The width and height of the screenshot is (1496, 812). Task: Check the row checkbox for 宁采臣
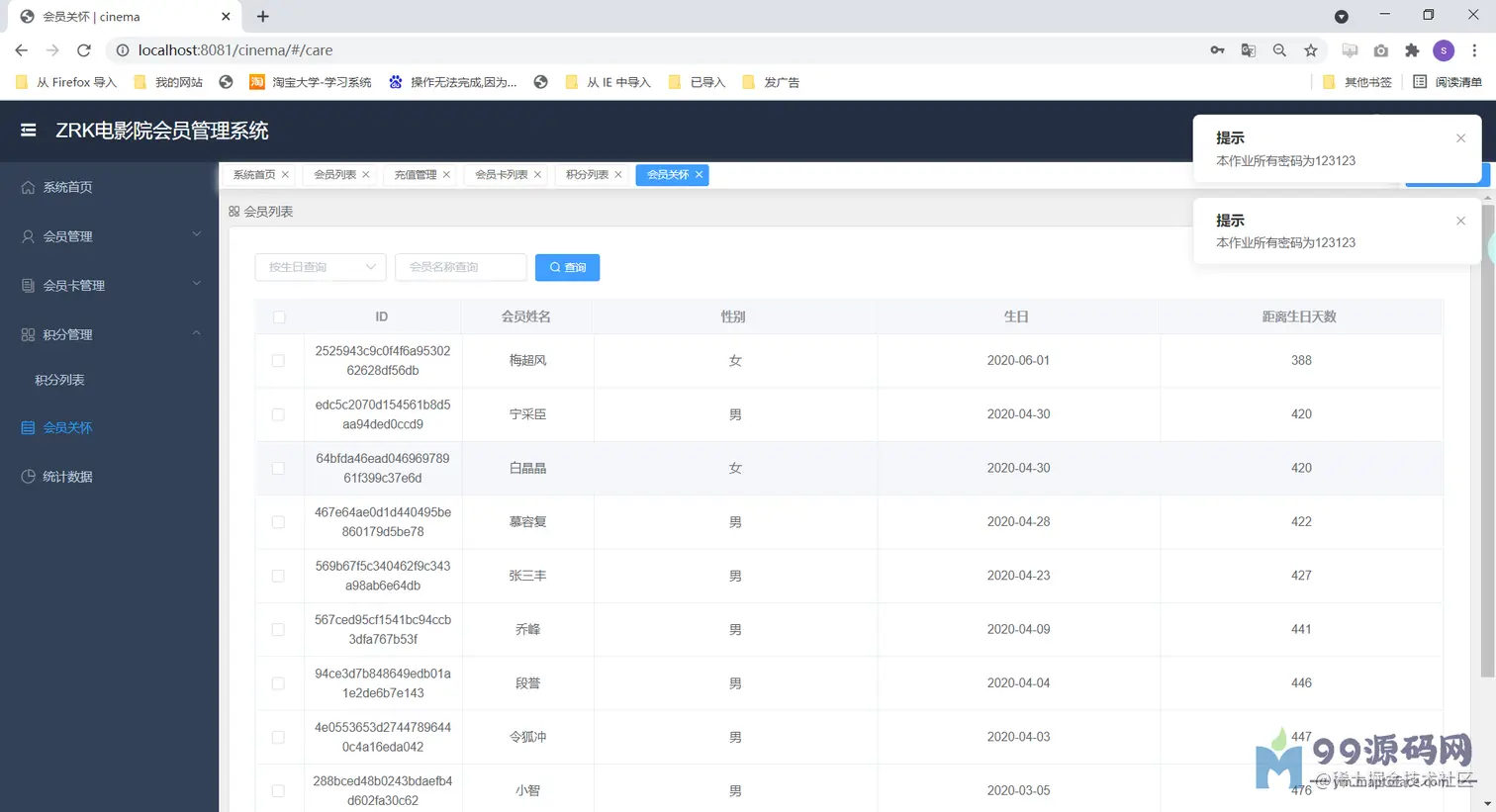tap(278, 414)
